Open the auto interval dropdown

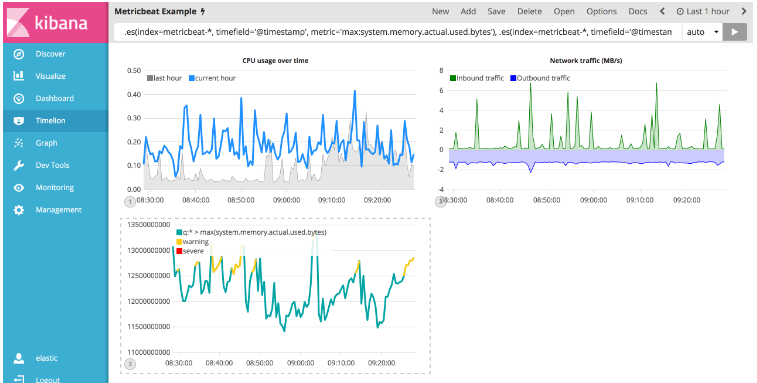[702, 32]
